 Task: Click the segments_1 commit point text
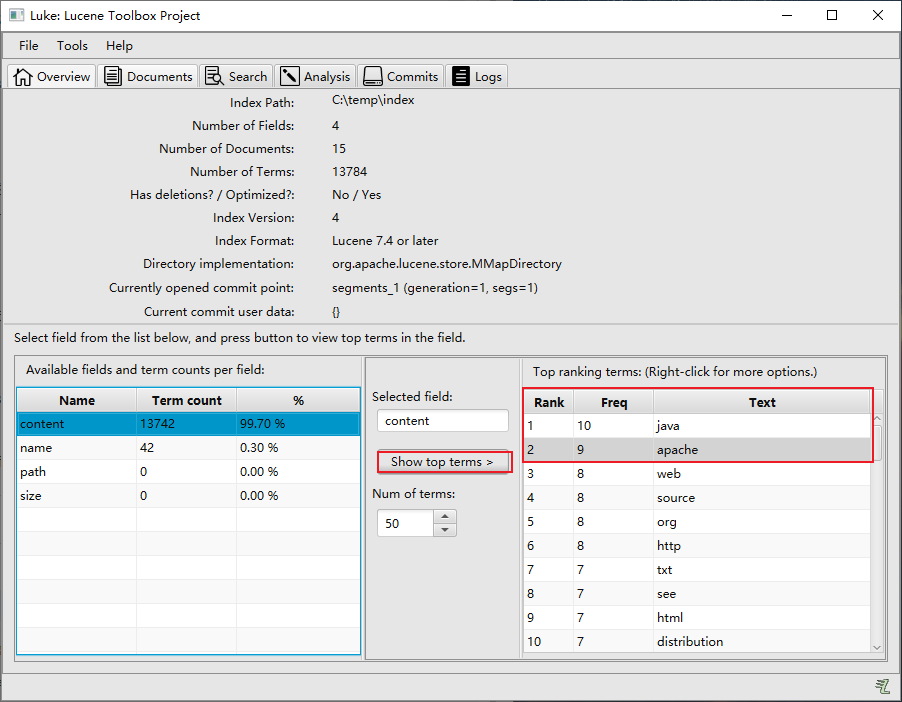point(434,288)
